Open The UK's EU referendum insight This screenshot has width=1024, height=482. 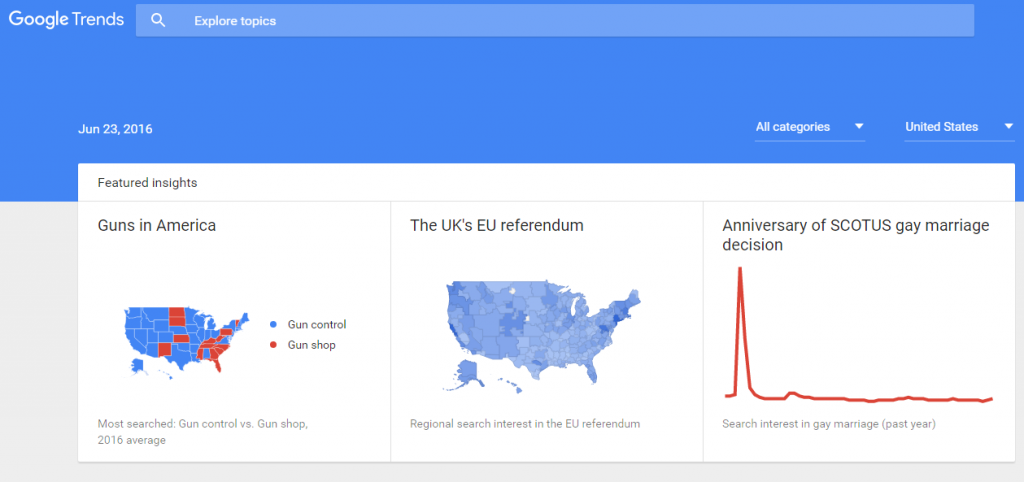497,226
